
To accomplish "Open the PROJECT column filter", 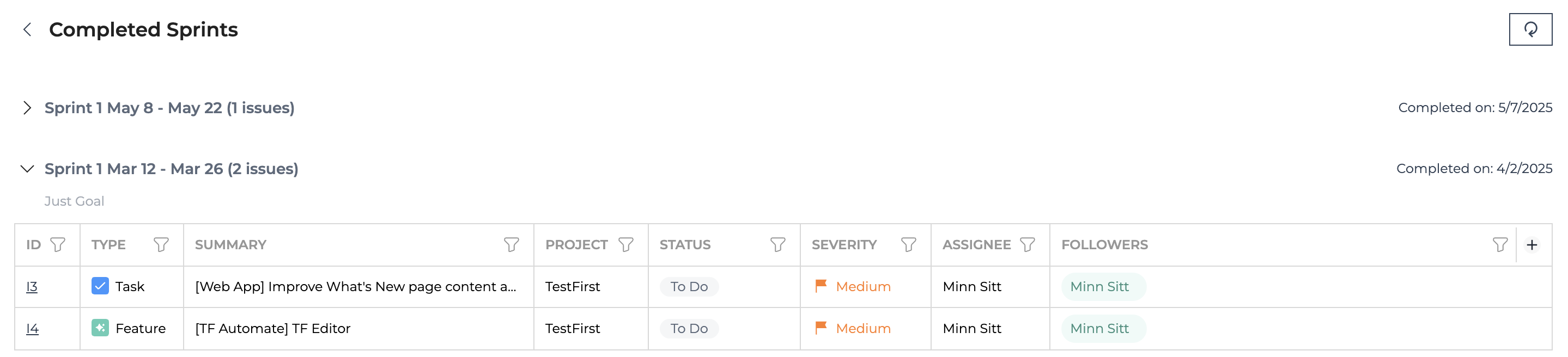I will 626,244.
